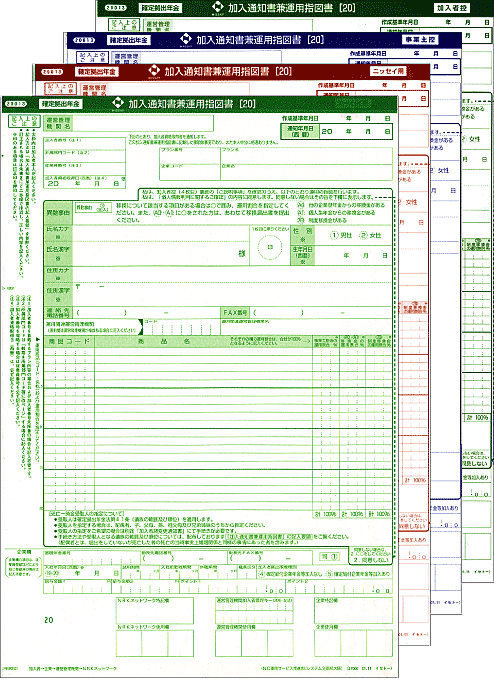Click the 運営管理機関使用欄 boxes
The image size is (494, 682).
click(254, 641)
